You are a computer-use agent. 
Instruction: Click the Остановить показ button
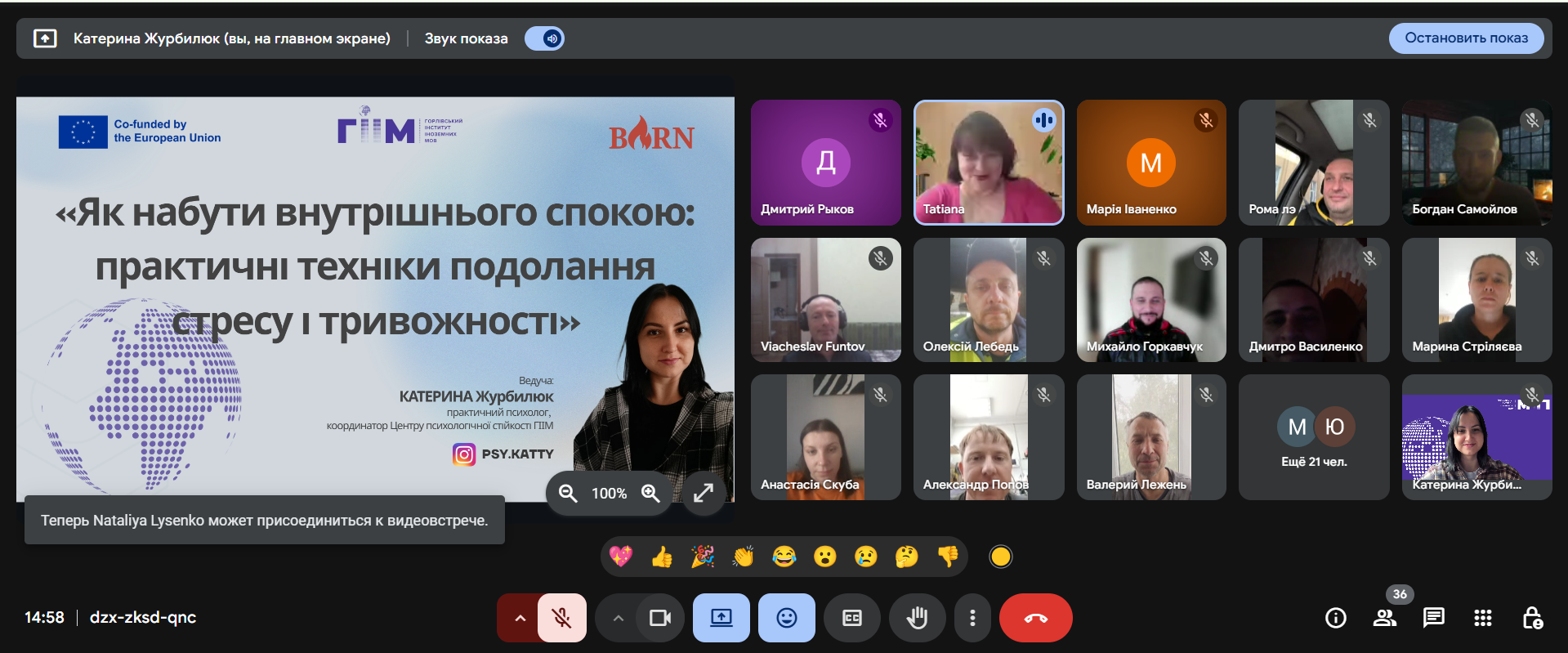click(1466, 38)
